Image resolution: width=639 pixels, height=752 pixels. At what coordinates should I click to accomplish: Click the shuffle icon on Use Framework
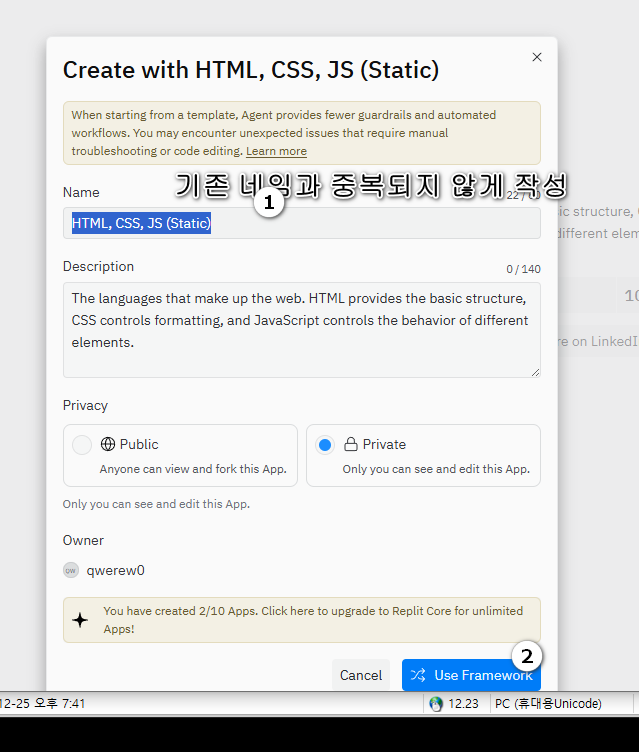tap(418, 675)
